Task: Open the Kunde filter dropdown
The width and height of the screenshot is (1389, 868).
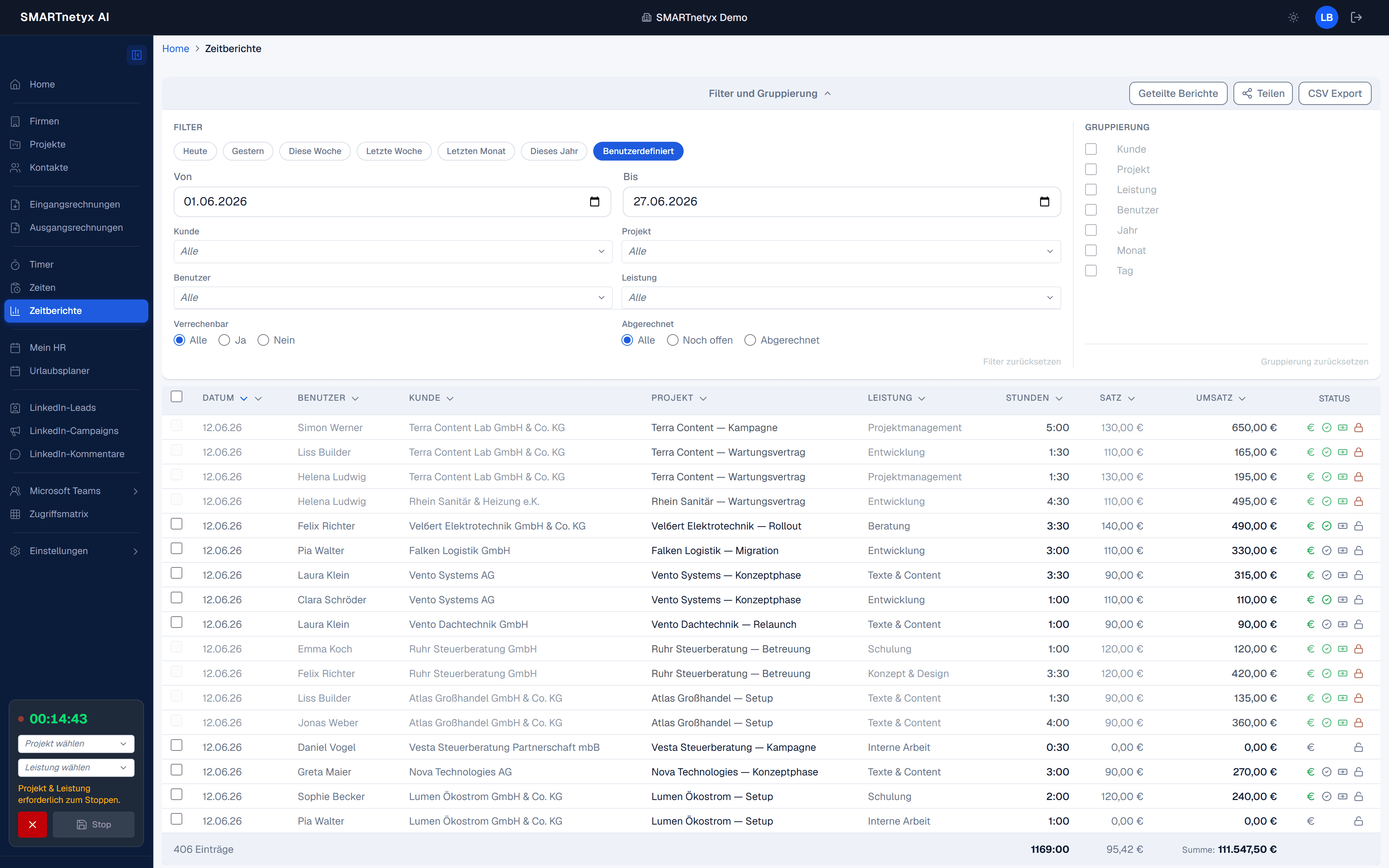Action: click(392, 251)
